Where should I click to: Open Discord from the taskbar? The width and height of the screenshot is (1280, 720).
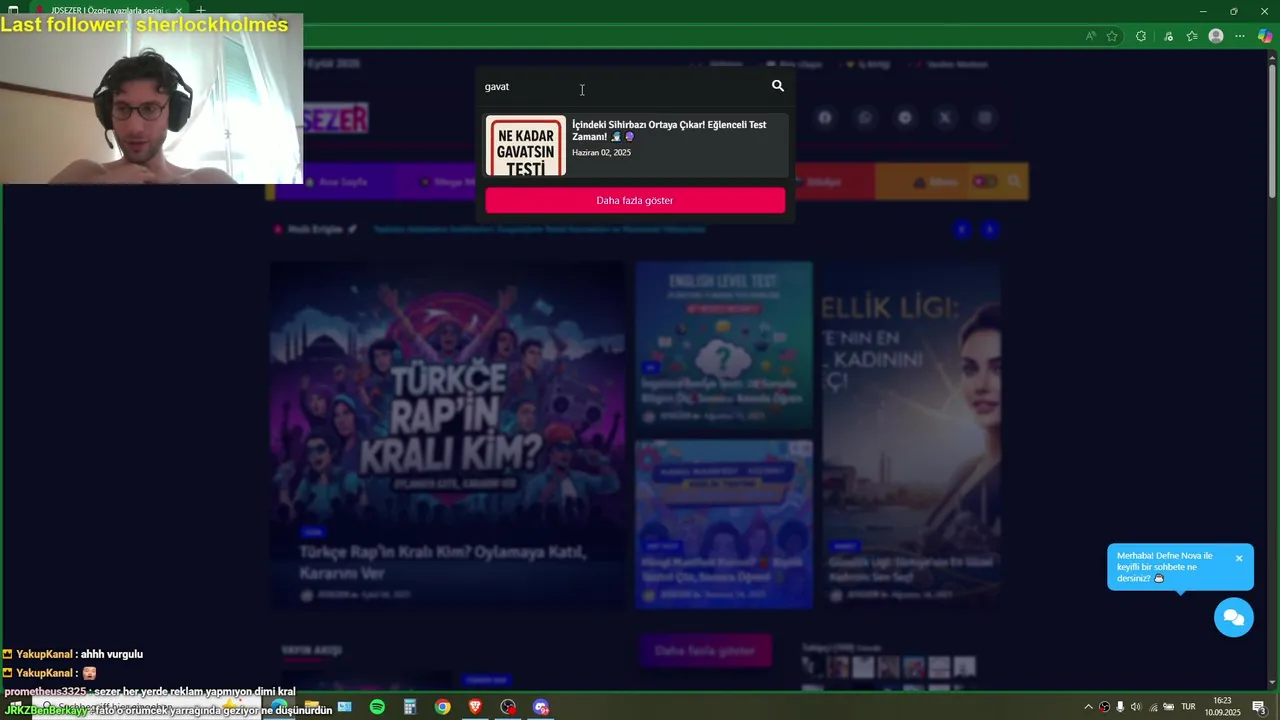point(541,707)
